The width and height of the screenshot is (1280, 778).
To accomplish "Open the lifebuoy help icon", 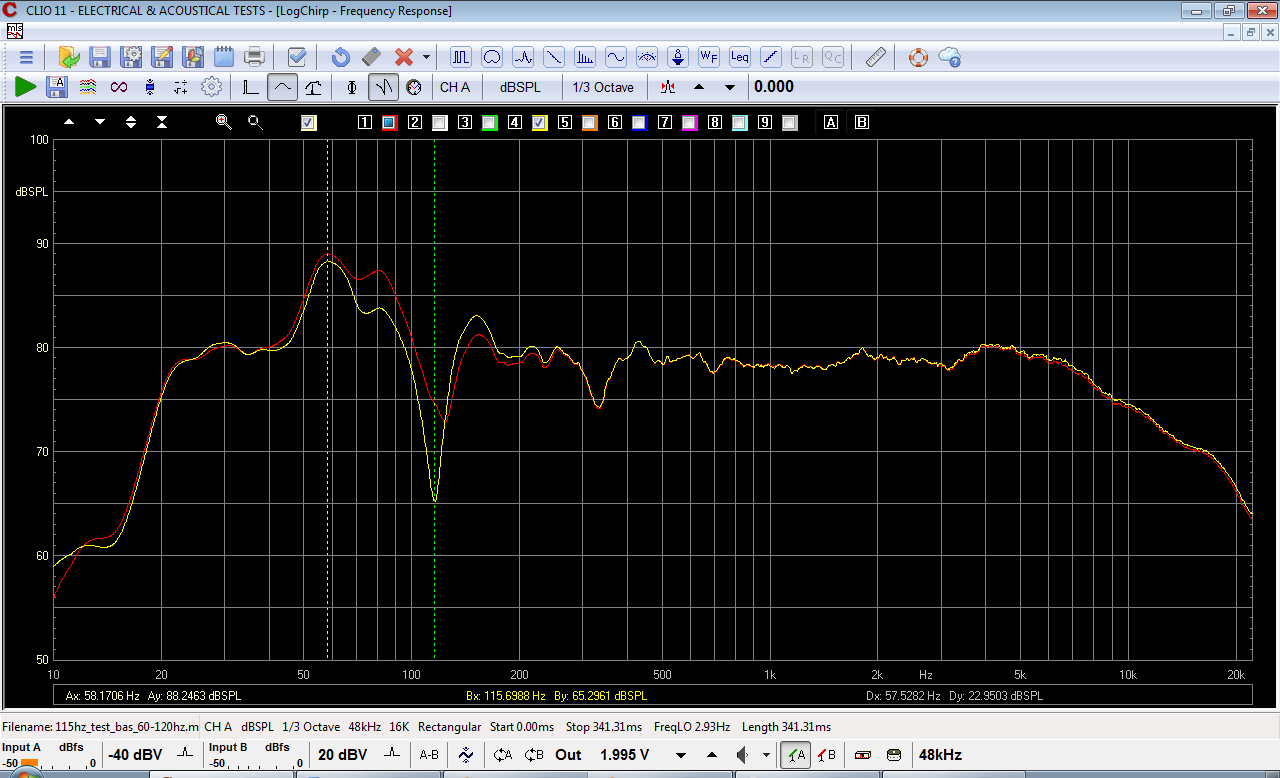I will [x=918, y=57].
